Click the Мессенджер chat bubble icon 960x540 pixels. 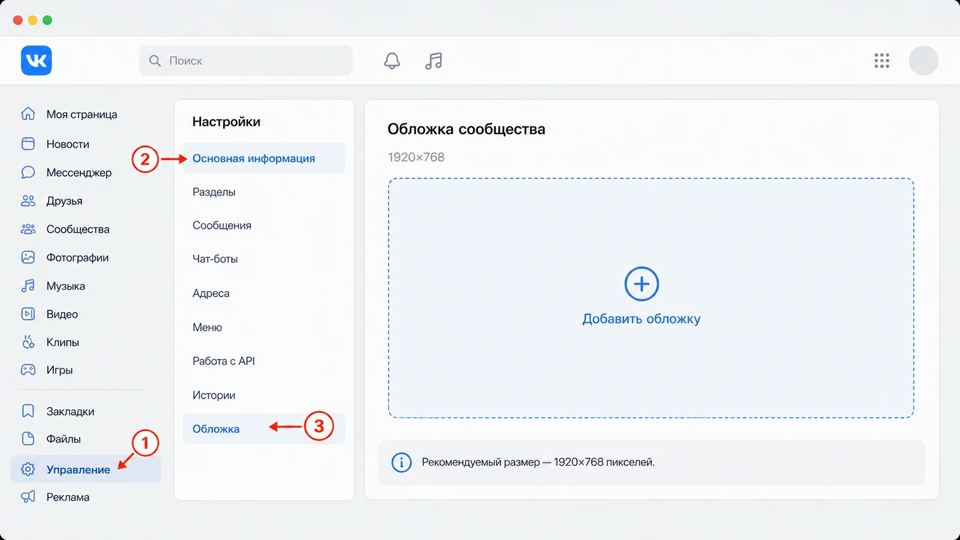point(28,173)
